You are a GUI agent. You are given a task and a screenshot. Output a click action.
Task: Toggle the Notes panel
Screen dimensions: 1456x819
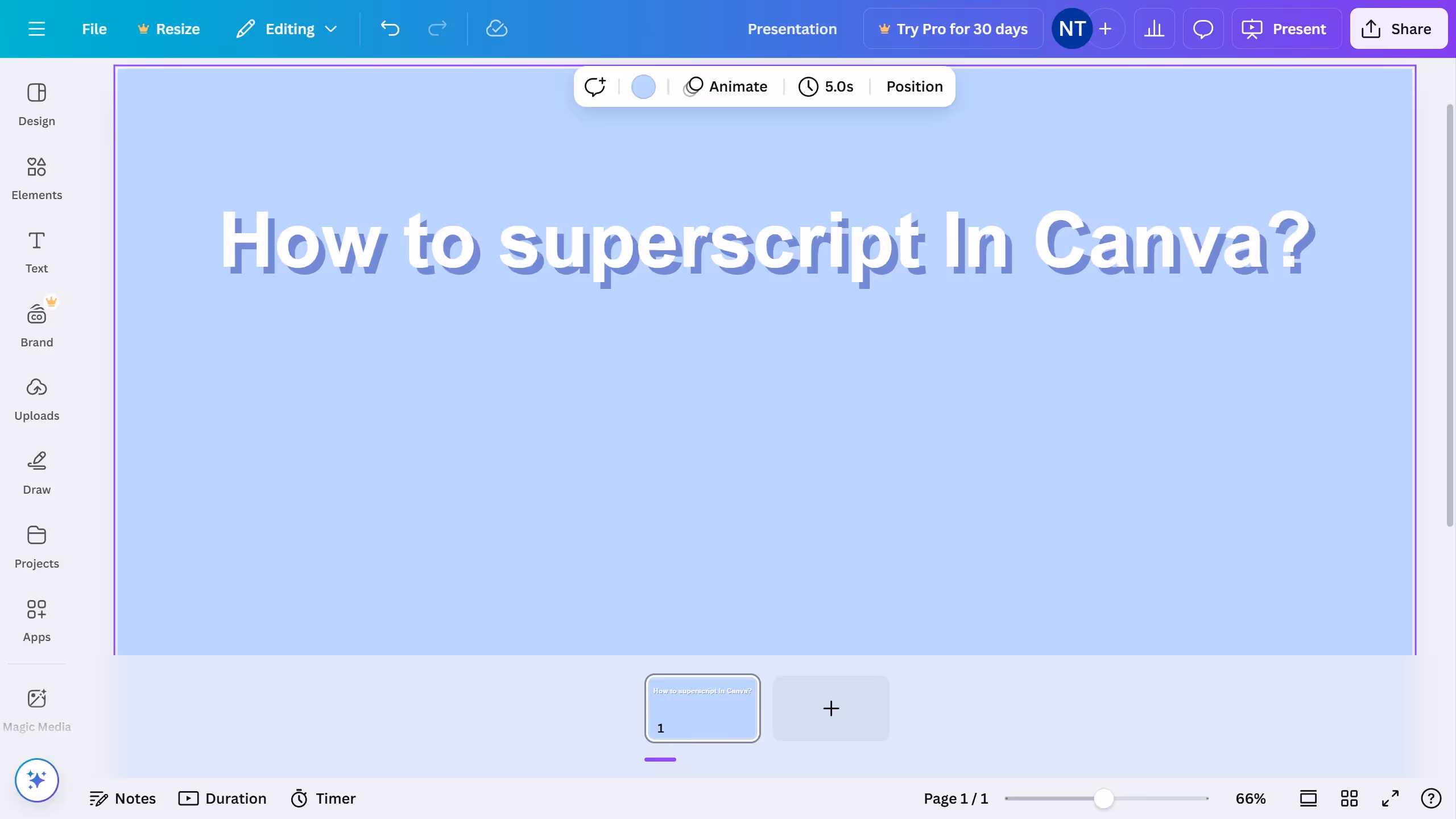(x=123, y=798)
